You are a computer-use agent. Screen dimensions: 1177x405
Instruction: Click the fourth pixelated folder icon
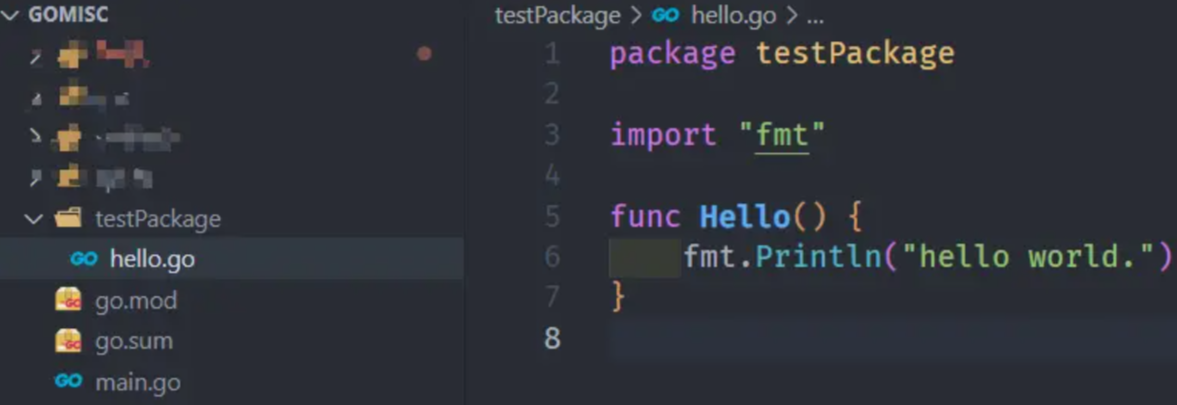point(70,177)
